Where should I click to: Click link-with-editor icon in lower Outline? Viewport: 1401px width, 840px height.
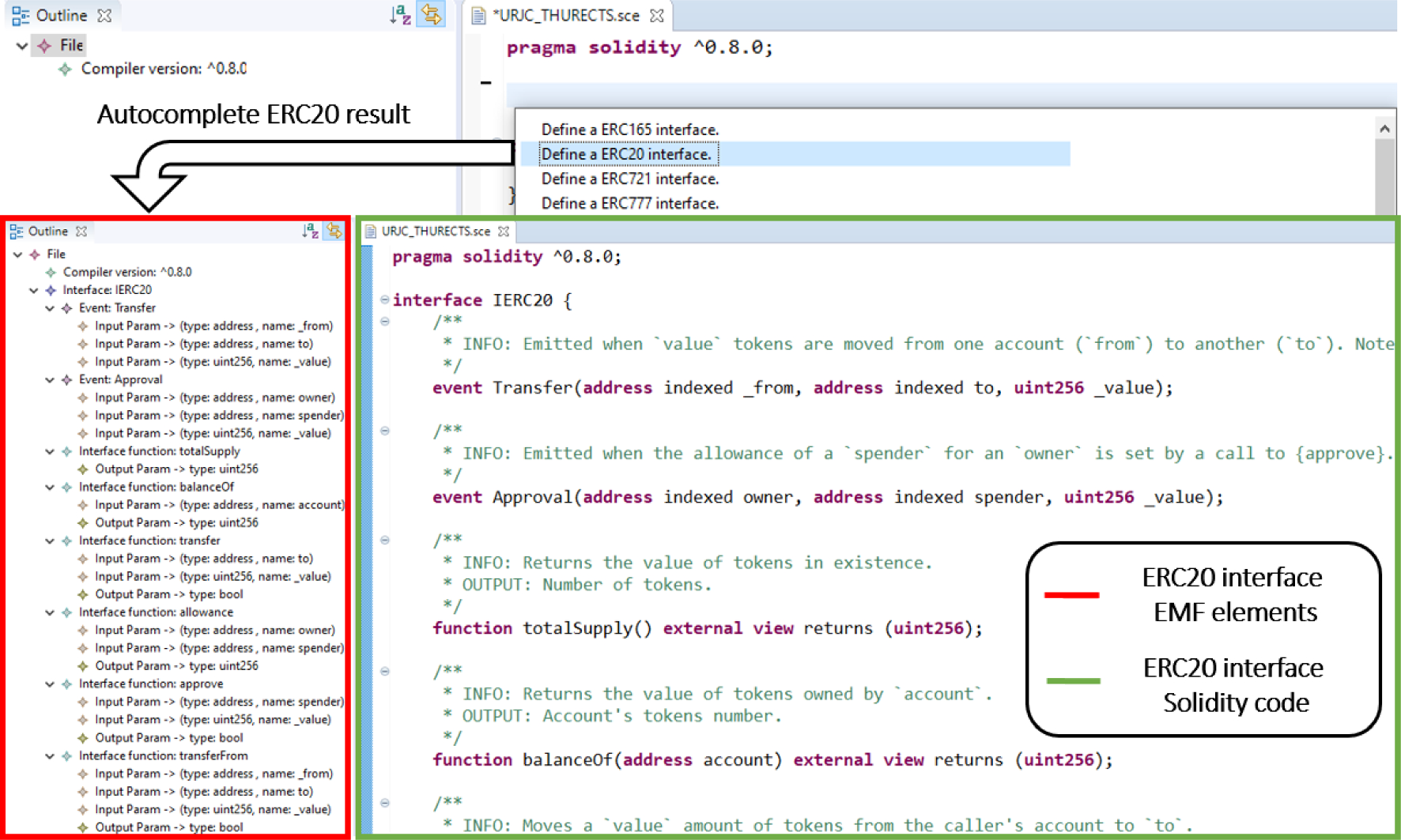(334, 231)
